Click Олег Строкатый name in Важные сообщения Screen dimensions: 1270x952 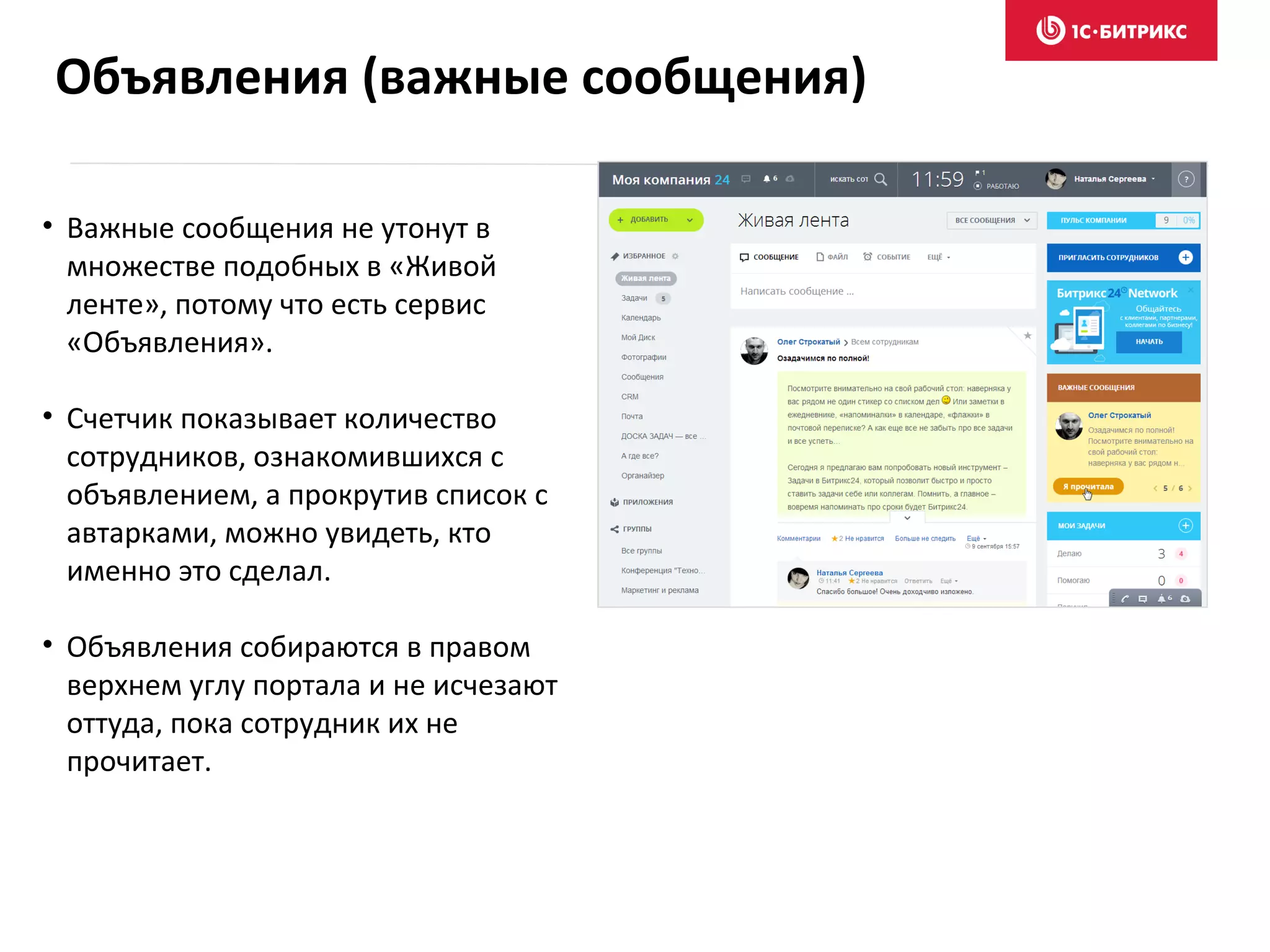(x=1119, y=415)
